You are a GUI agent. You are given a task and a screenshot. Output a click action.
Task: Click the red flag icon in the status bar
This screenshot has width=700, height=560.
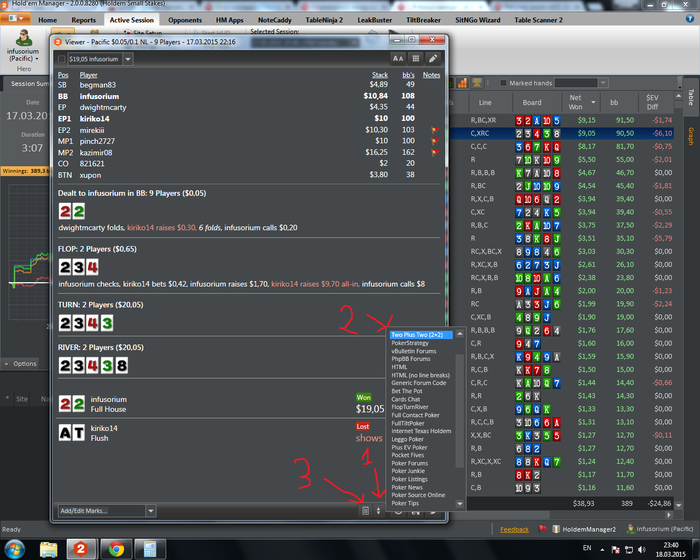[542, 529]
